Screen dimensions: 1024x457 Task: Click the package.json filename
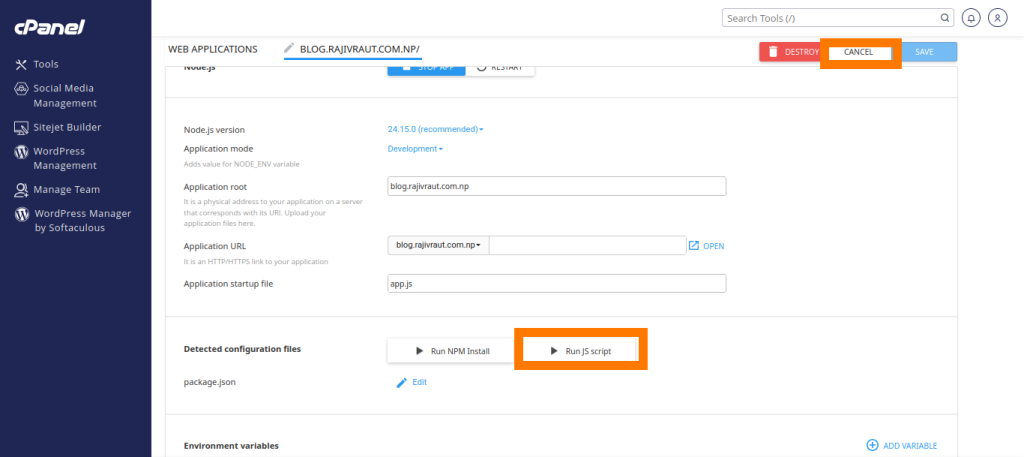[210, 383]
